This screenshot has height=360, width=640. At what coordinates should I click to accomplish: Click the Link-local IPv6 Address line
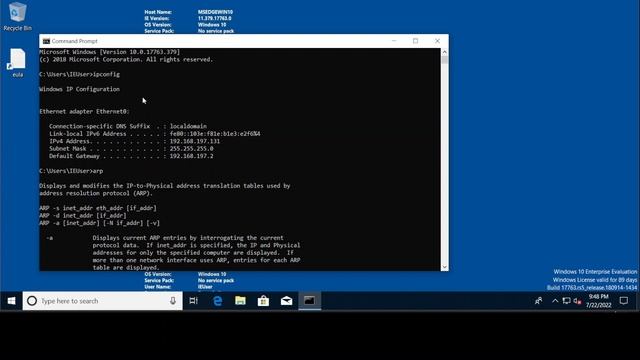(x=155, y=133)
